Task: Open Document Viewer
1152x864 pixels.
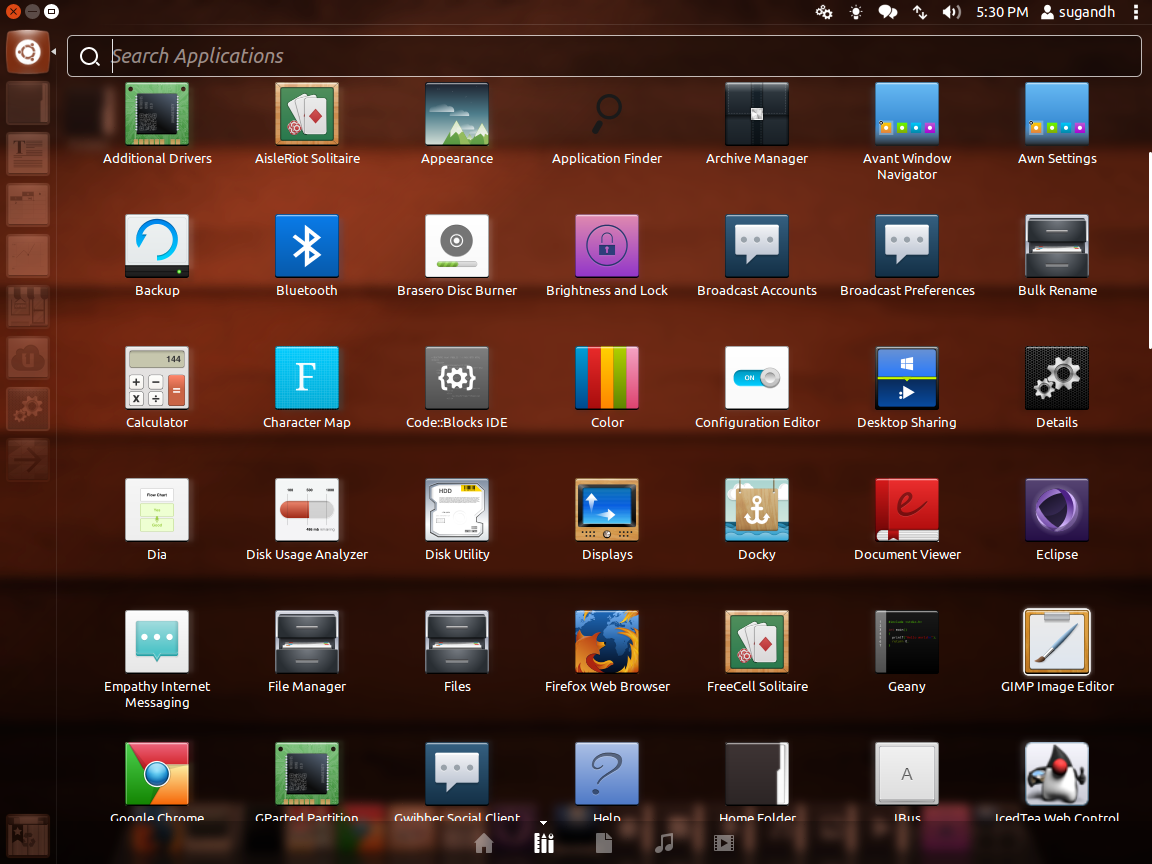Action: pyautogui.click(x=907, y=510)
